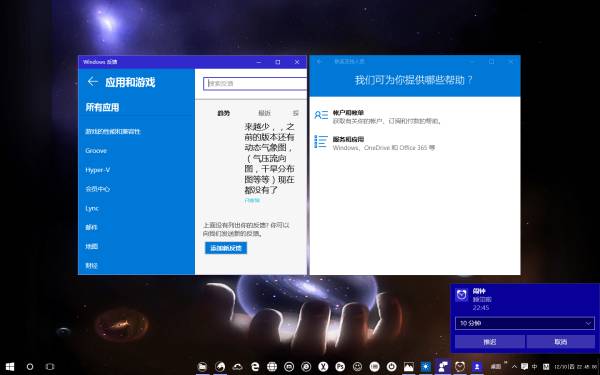The image size is (600, 375).
Task: Click the 搜索反馈 search box
Action: point(255,83)
